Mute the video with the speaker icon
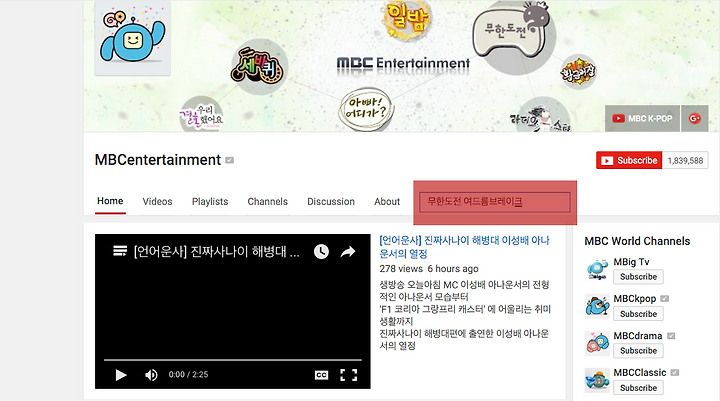Image resolution: width=720 pixels, height=401 pixels. (x=151, y=375)
